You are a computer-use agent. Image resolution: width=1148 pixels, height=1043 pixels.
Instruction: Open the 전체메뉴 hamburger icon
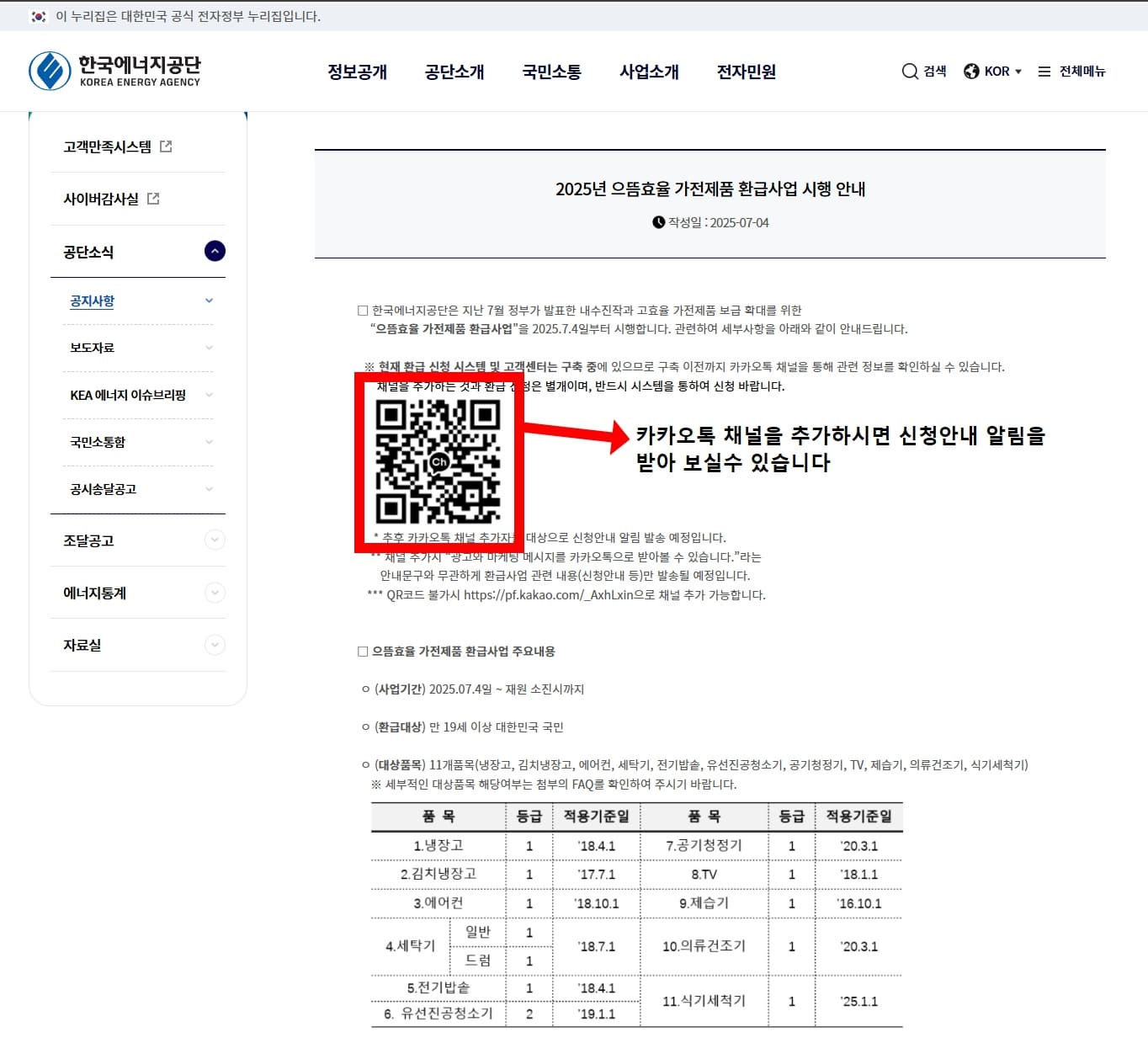1044,72
